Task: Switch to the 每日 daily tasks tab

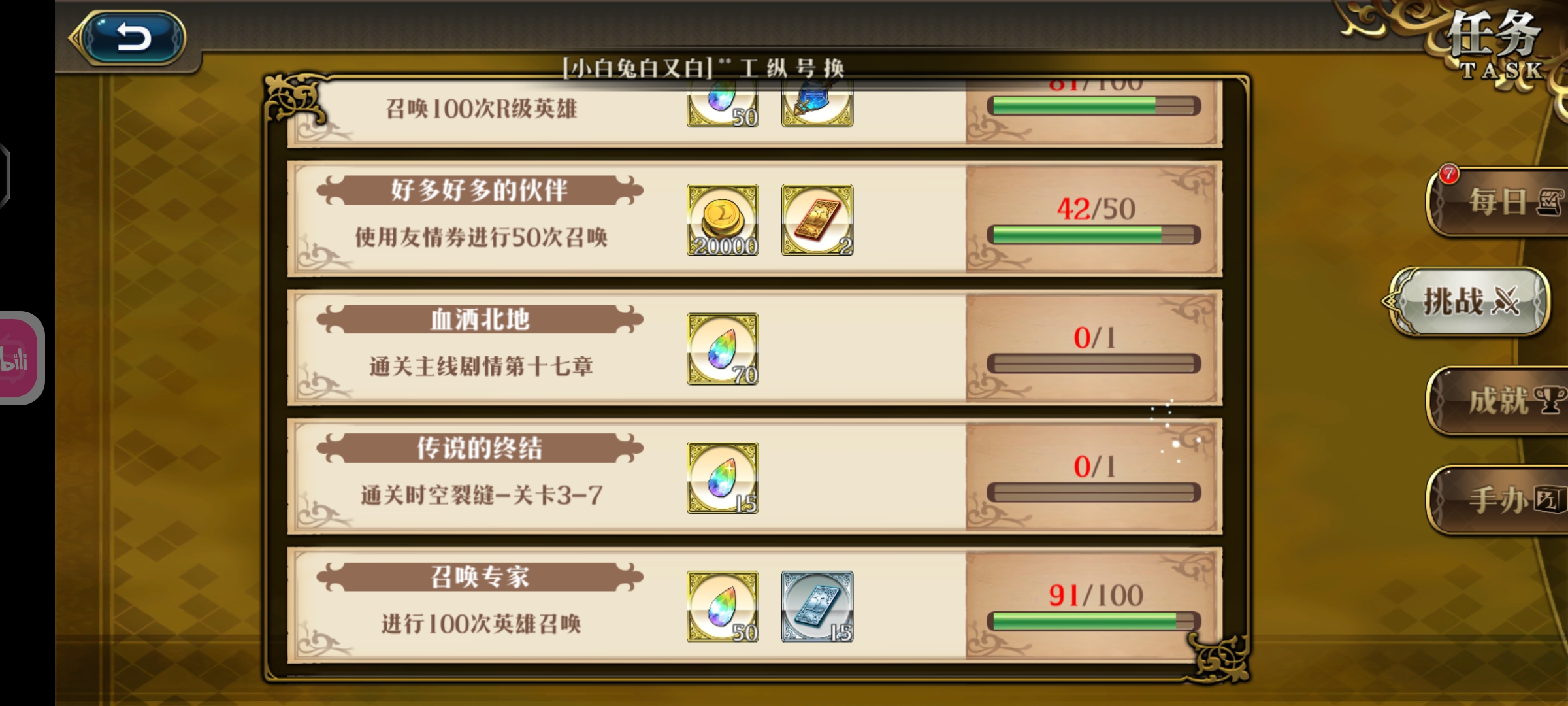Action: [1497, 202]
